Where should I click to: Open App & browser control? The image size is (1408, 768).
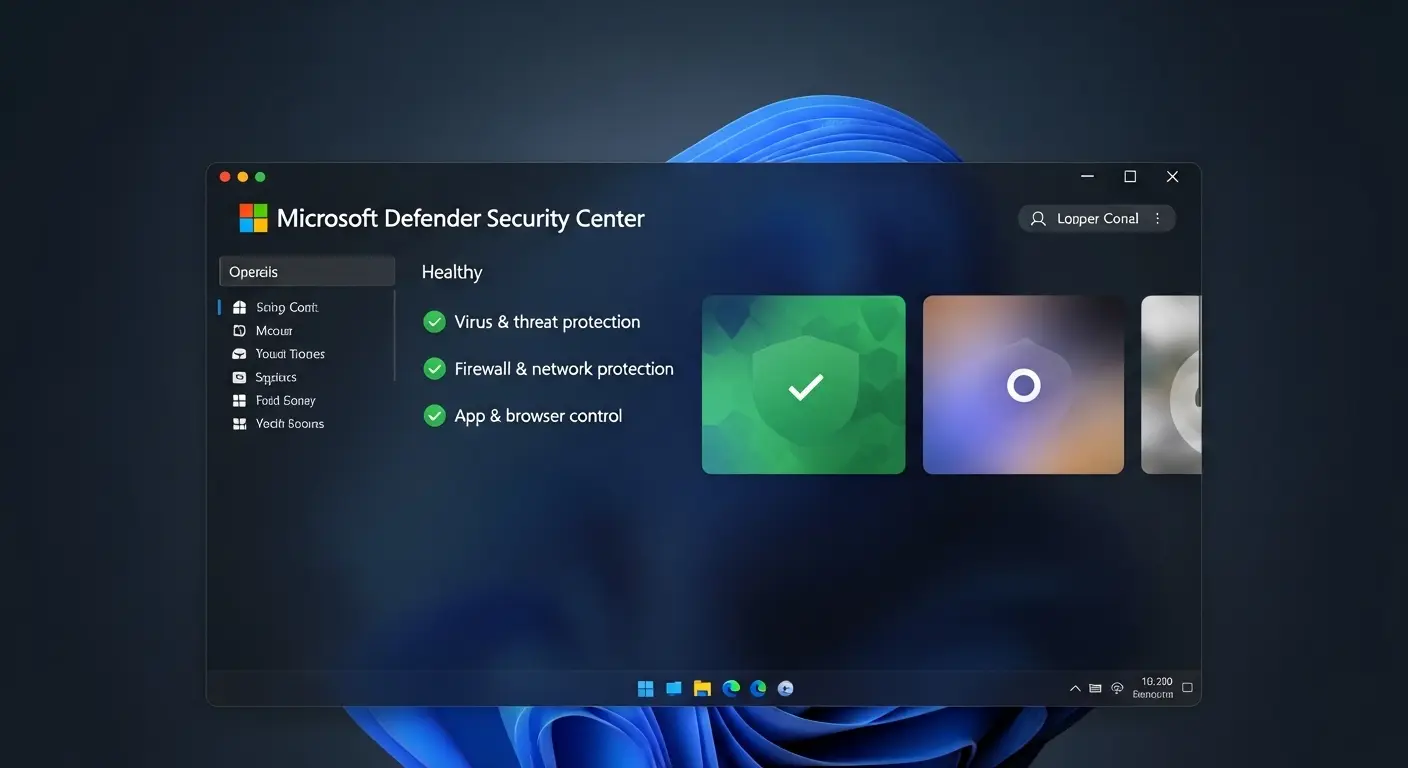538,416
